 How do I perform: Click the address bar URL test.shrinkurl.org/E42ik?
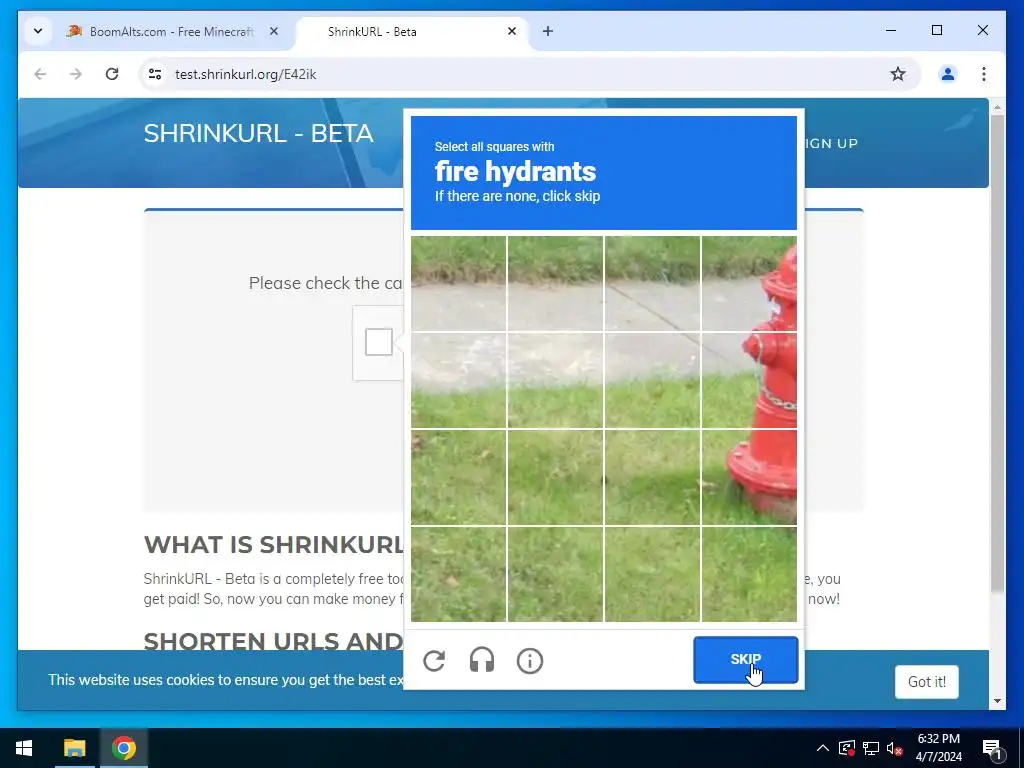[x=246, y=74]
